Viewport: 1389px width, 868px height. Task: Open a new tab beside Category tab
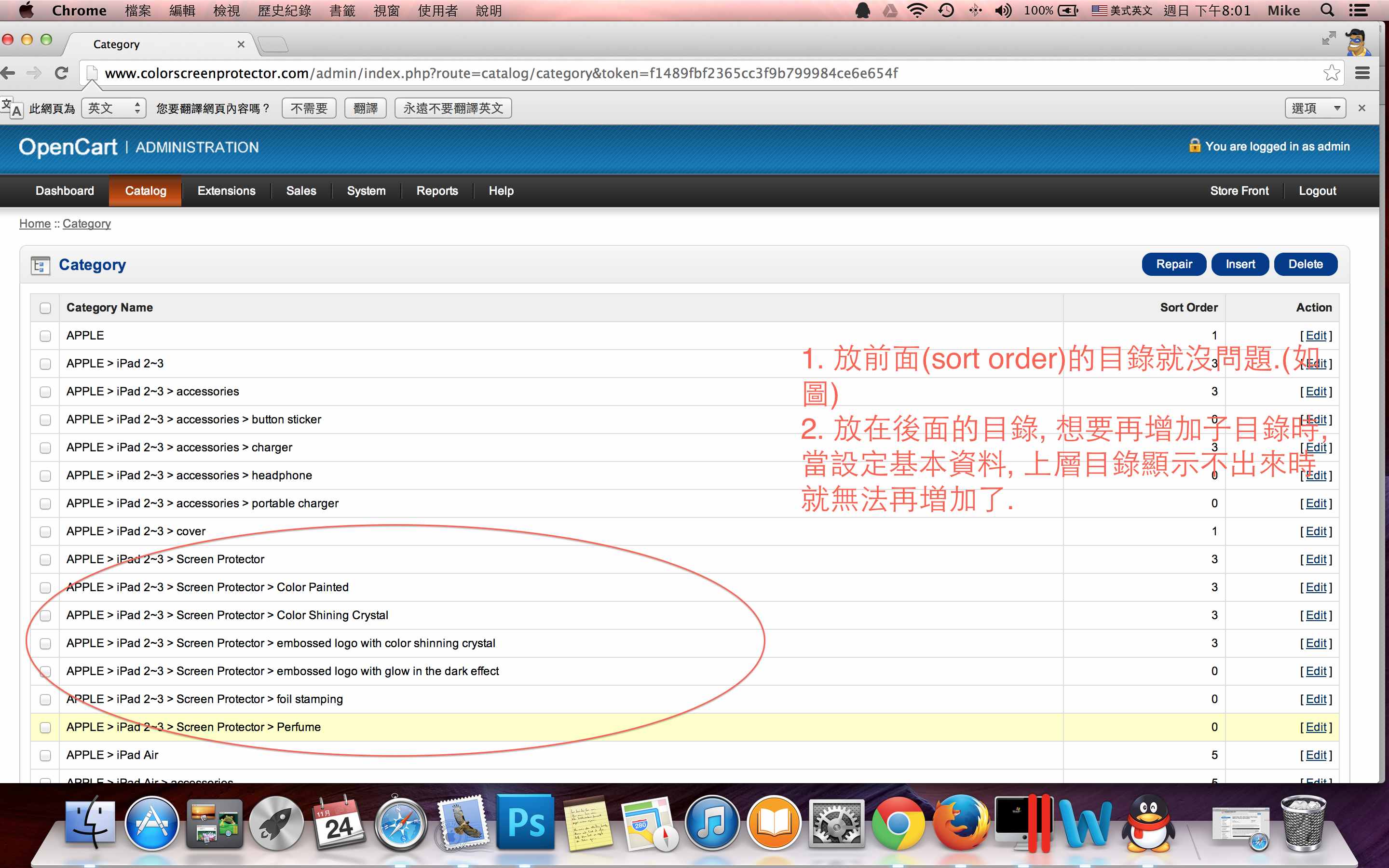(273, 44)
